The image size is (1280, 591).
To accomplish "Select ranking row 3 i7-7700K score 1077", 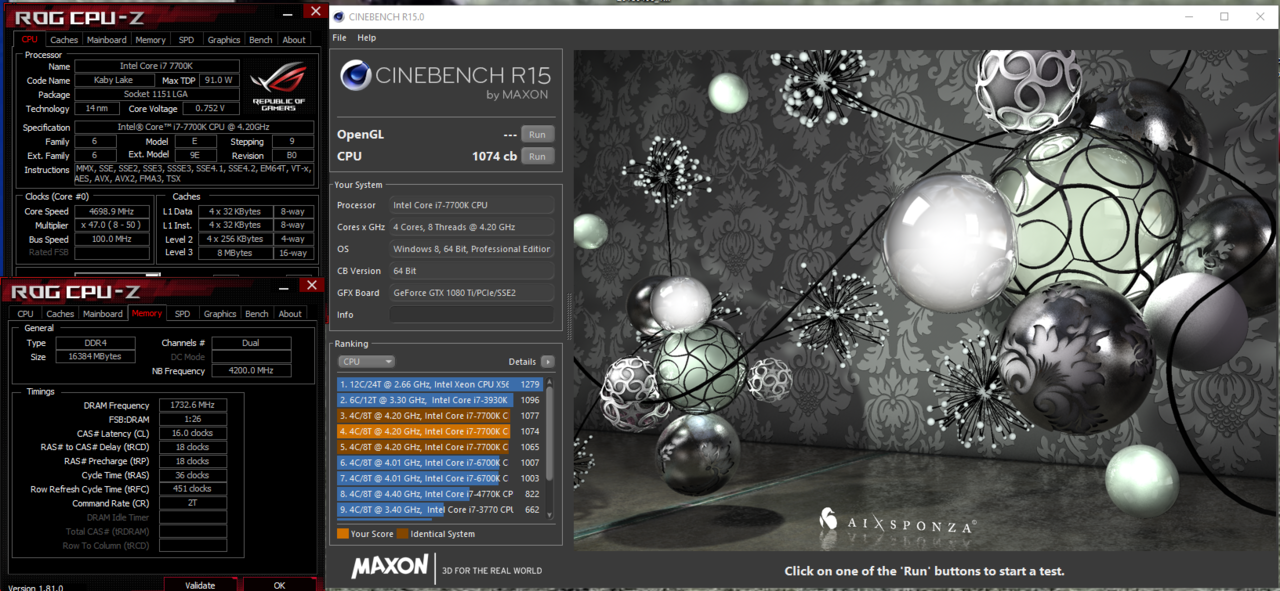I will click(x=440, y=416).
